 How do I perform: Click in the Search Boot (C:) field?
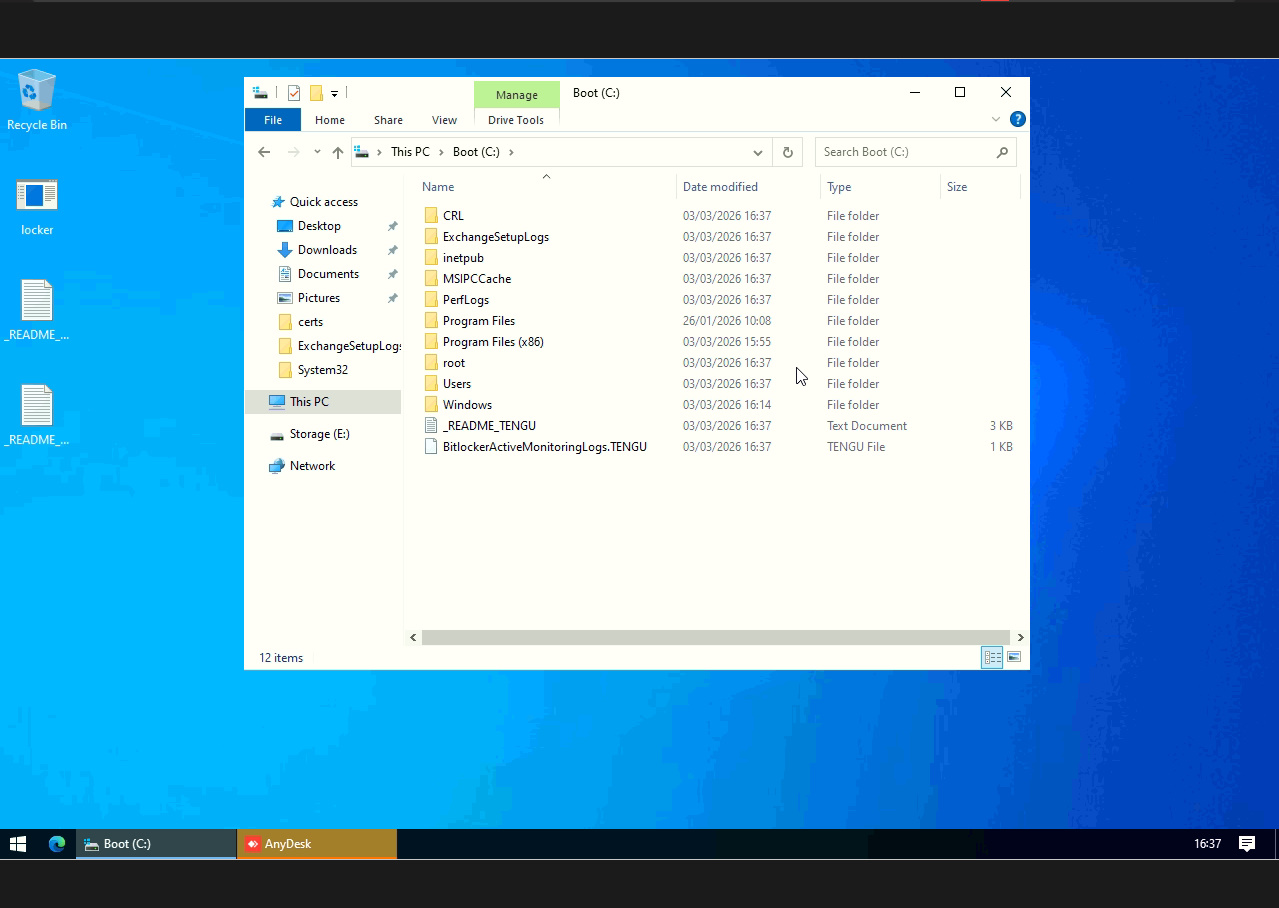[x=915, y=152]
